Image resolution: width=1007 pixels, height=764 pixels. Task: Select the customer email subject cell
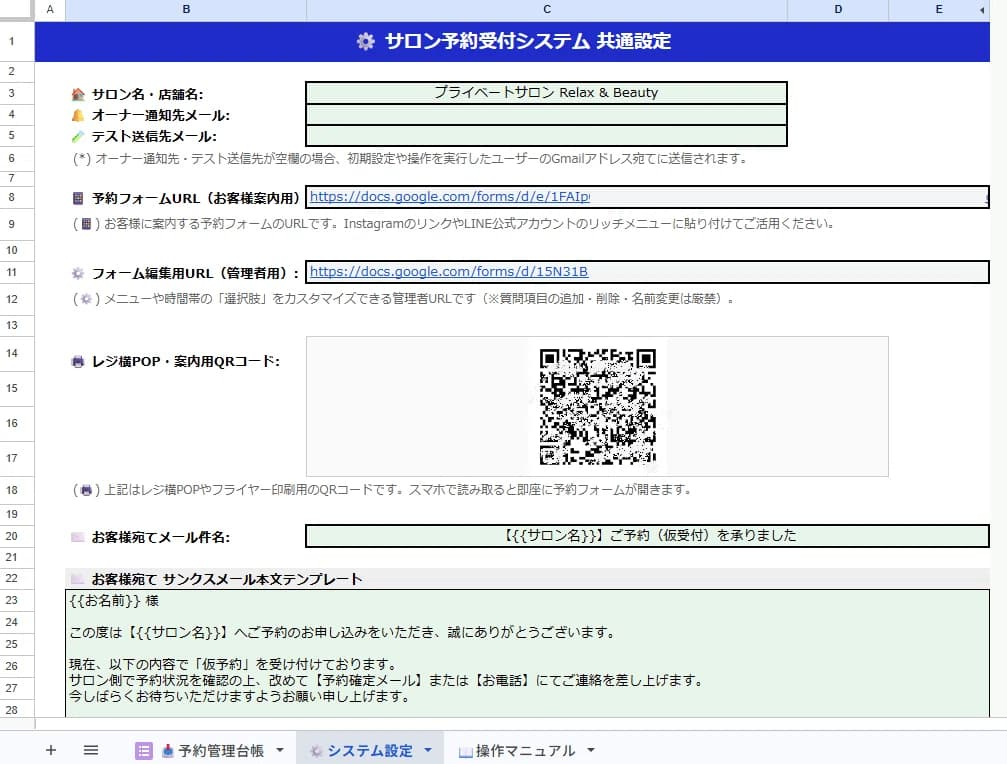[647, 535]
